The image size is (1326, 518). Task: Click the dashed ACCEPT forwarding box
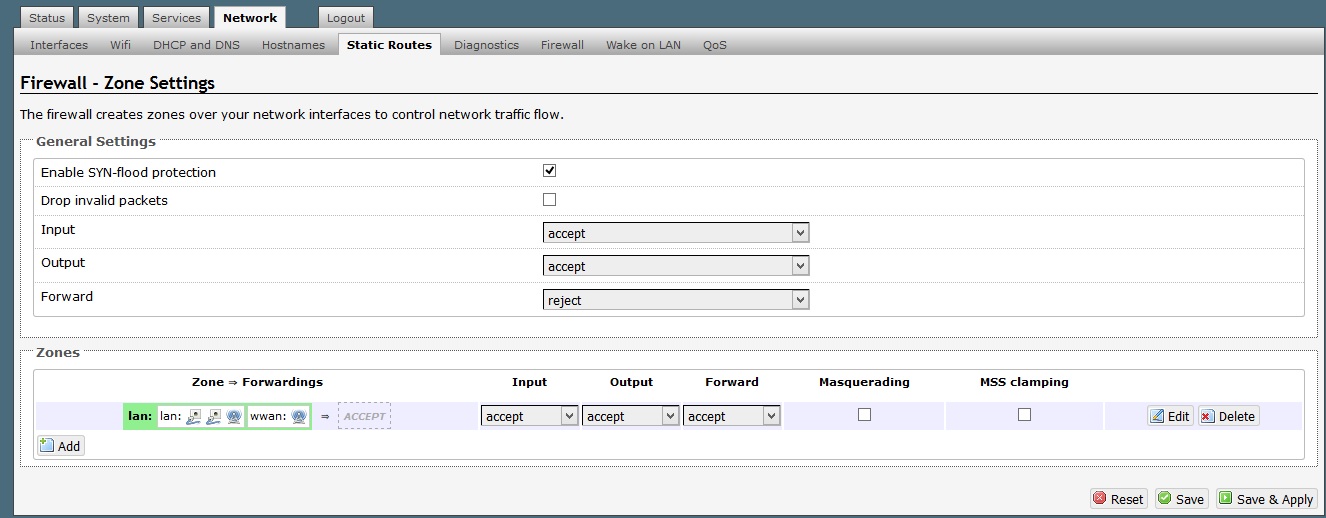[364, 416]
